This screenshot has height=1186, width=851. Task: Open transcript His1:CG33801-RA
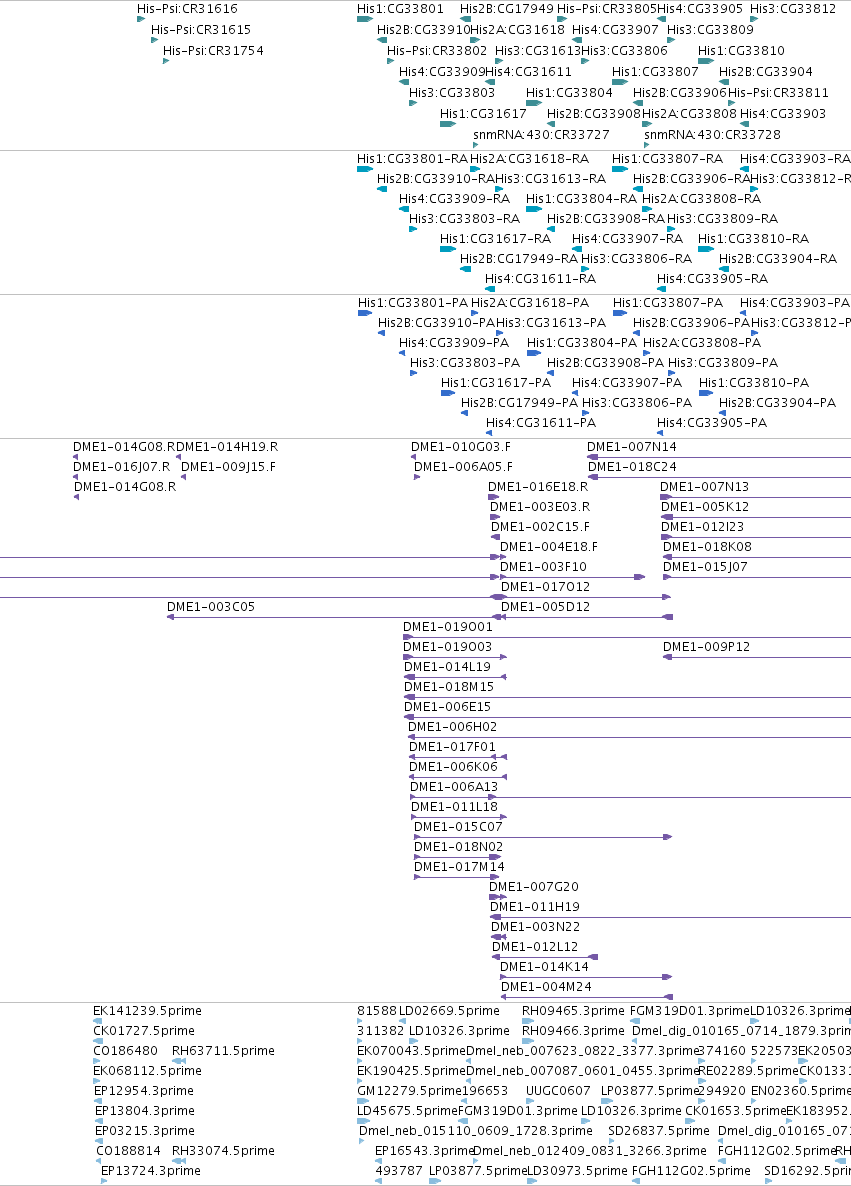[x=412, y=159]
